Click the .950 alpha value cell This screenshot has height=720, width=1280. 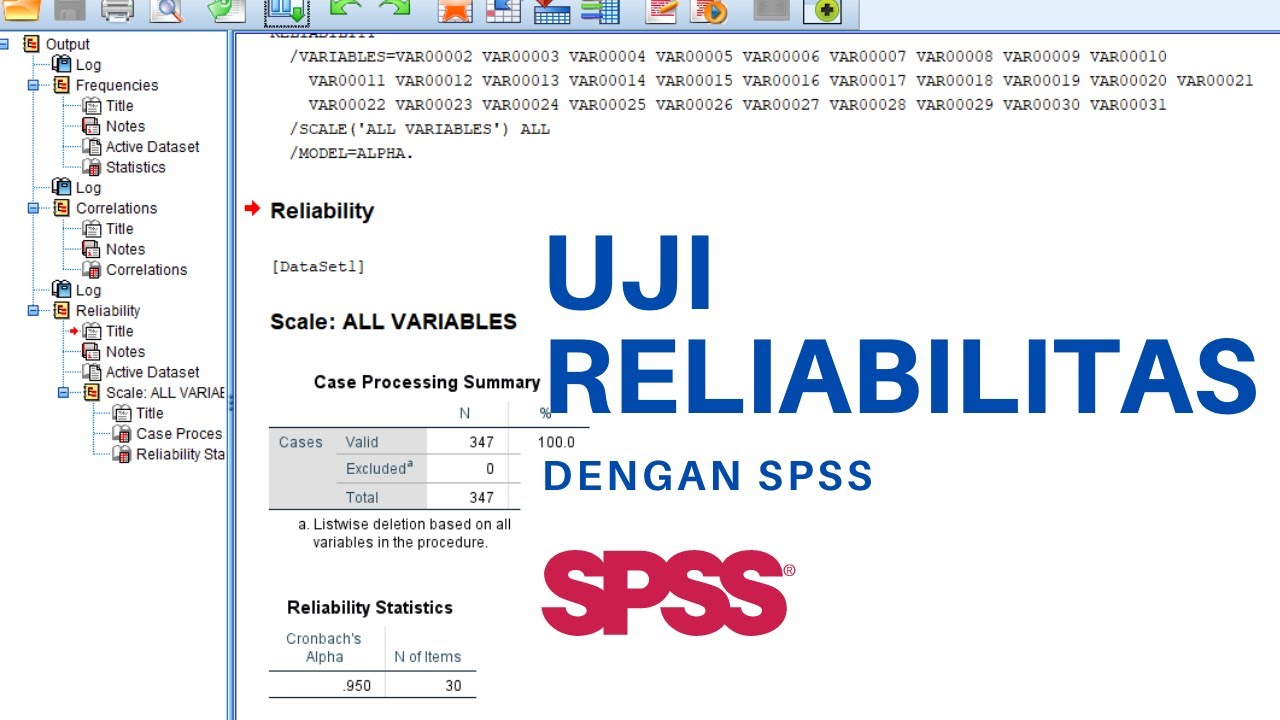(356, 686)
